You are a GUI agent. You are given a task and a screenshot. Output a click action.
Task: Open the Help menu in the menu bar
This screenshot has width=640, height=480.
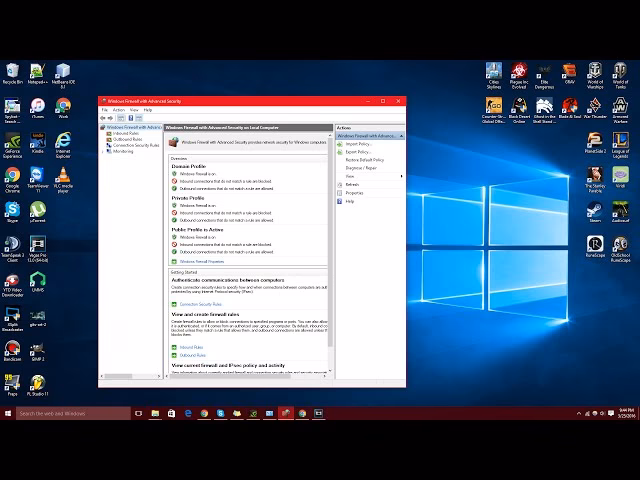[x=148, y=110]
